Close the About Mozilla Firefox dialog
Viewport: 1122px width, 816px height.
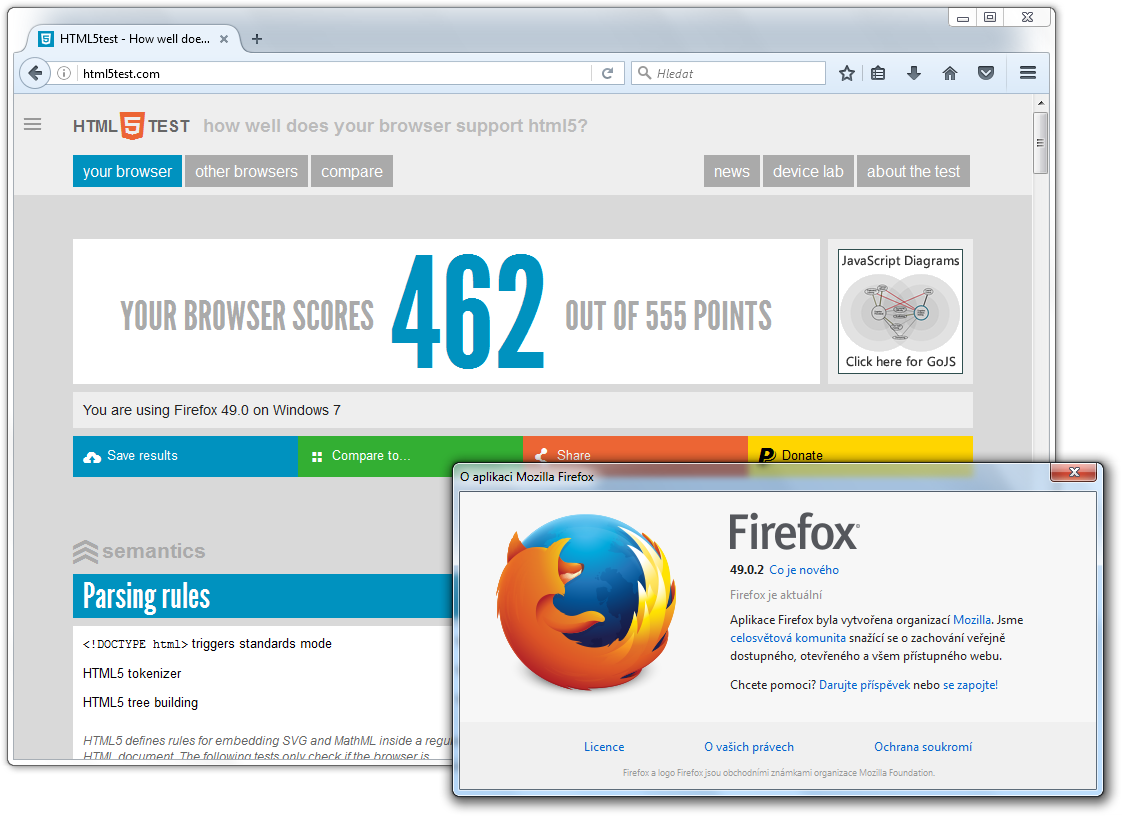(x=1073, y=472)
